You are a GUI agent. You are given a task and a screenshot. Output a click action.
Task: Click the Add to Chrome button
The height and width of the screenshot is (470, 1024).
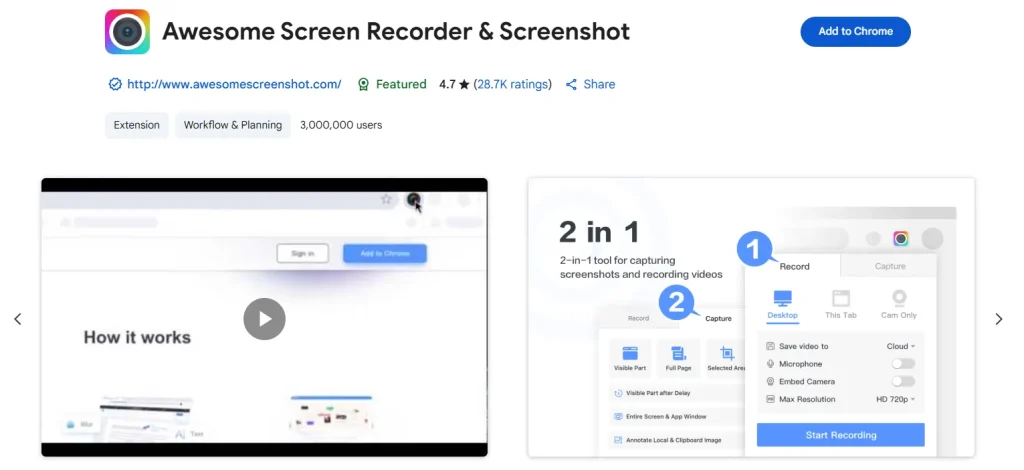point(856,31)
